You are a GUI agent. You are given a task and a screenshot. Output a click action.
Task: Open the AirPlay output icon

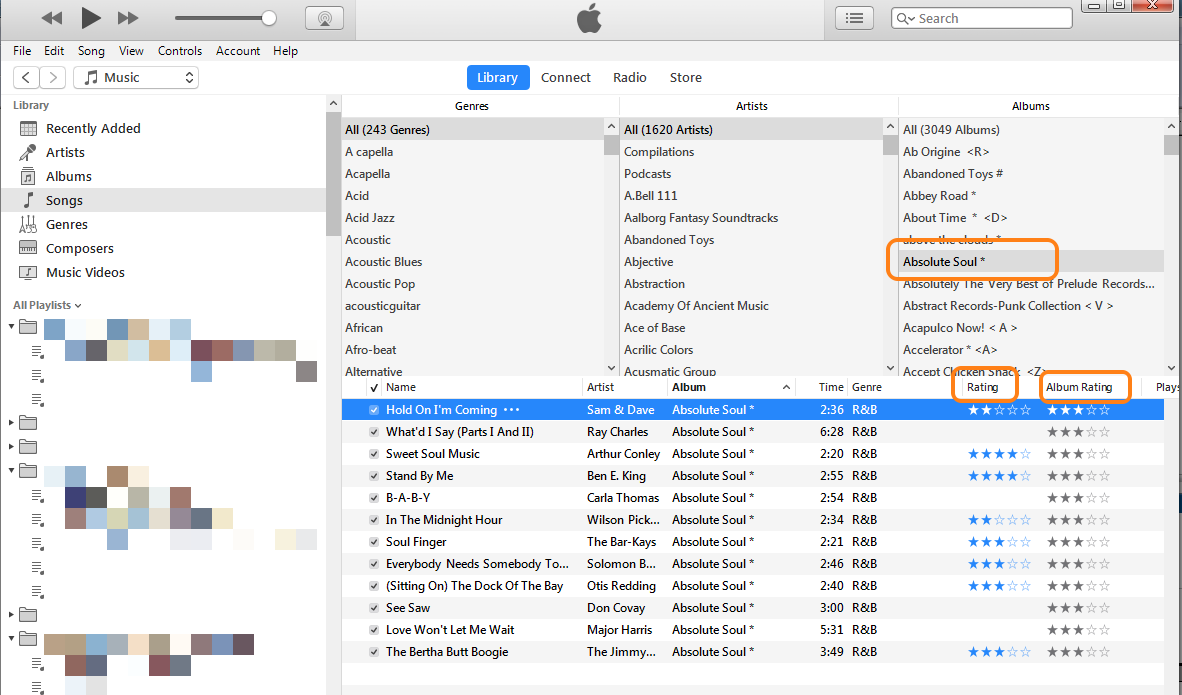tap(325, 18)
